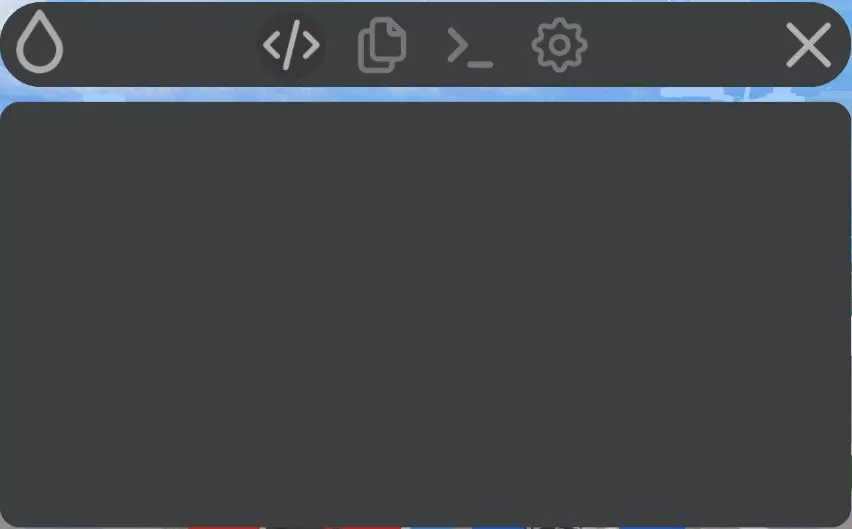Screen dimensions: 852x529
Task: Open the settings gear icon
Action: [x=559, y=45]
